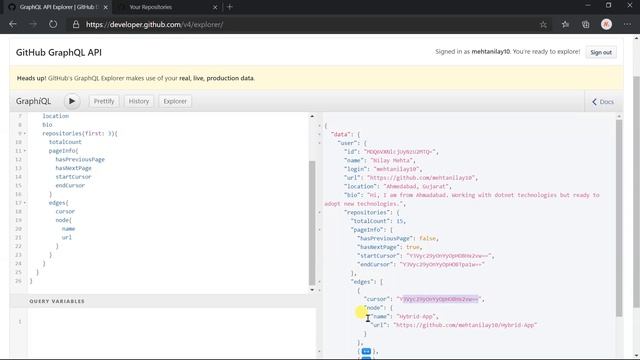Click the GitHub GraphQL API heading
640x360 pixels.
[x=59, y=53]
